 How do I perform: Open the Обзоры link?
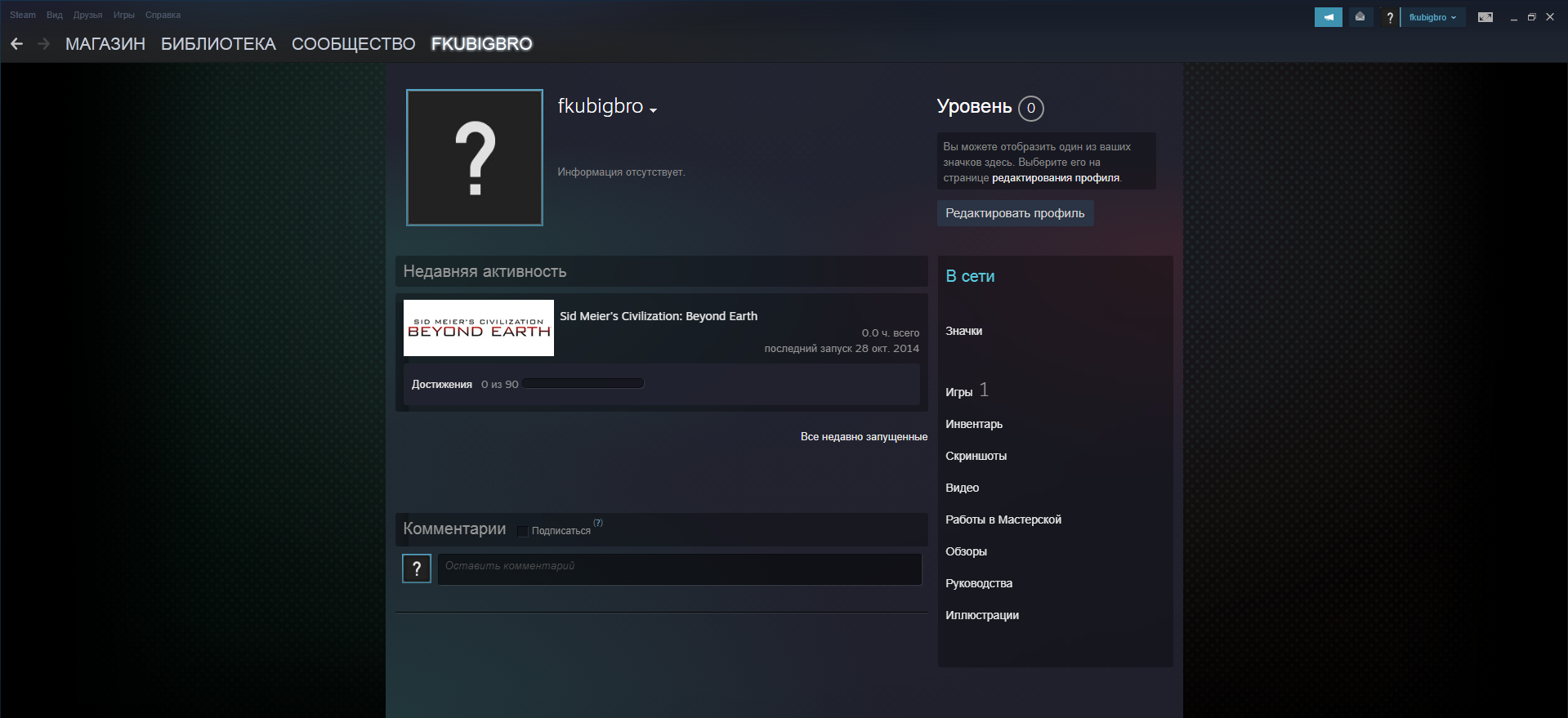click(966, 551)
